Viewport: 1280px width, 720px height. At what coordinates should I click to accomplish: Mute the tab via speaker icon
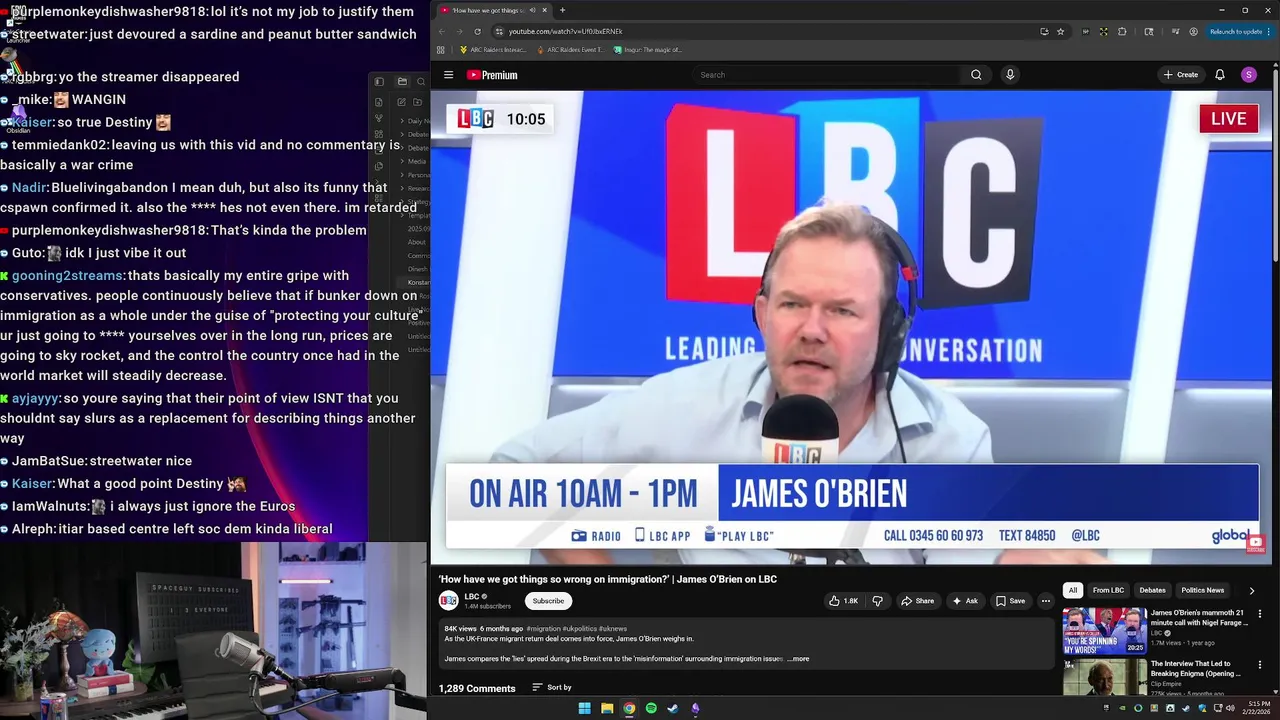[533, 10]
